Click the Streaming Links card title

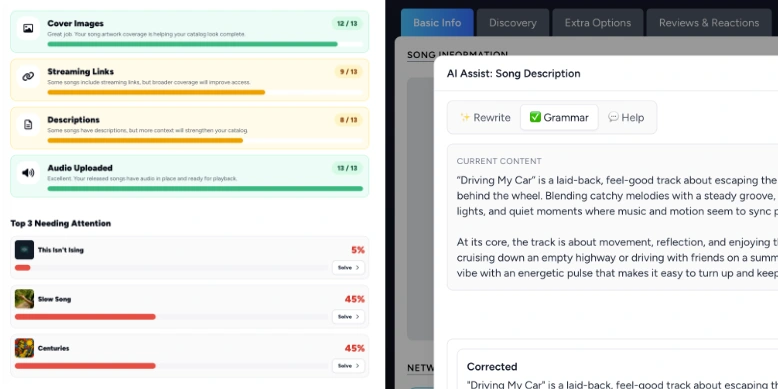[x=80, y=71]
